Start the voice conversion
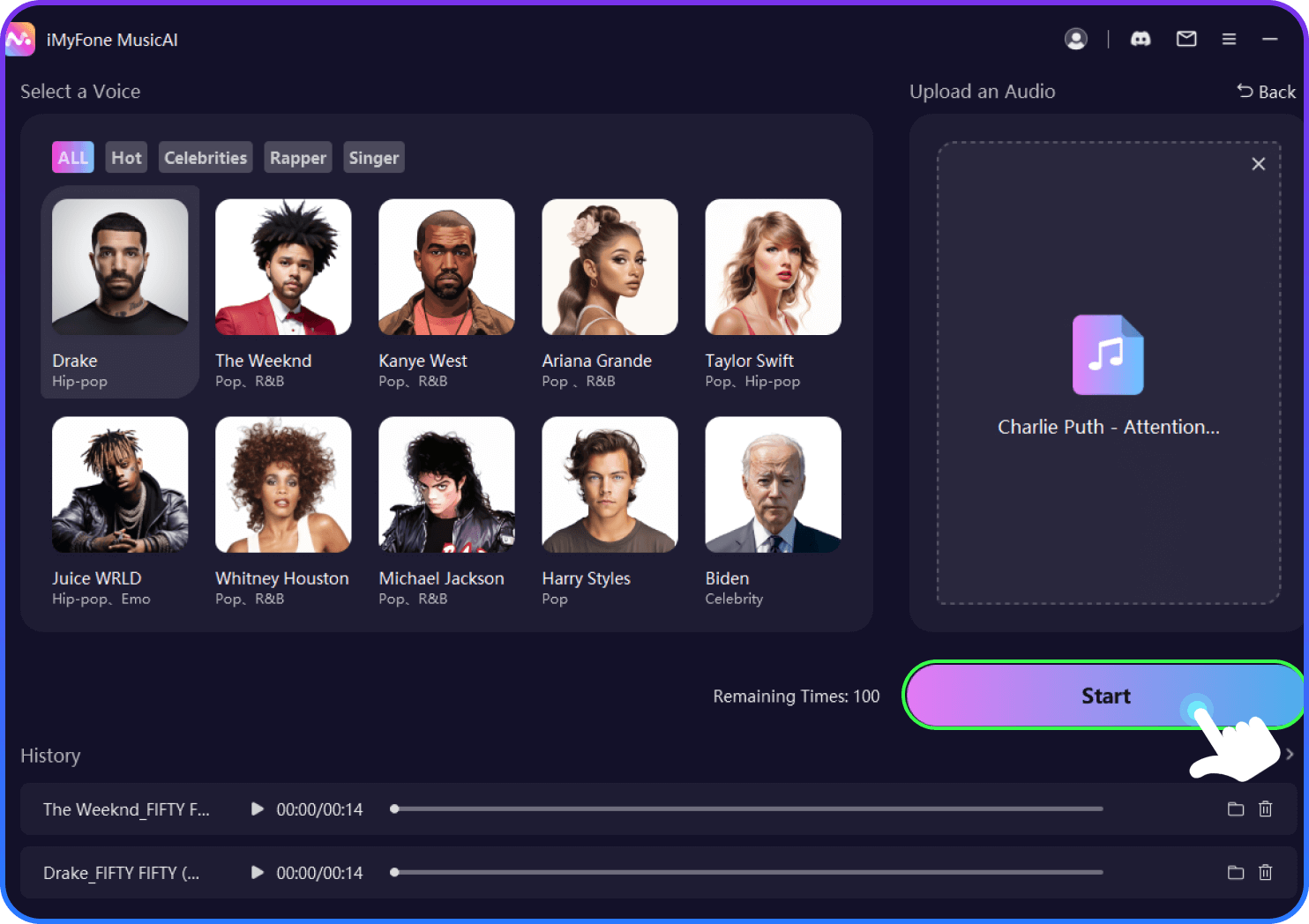This screenshot has height=924, width=1309. (1105, 696)
